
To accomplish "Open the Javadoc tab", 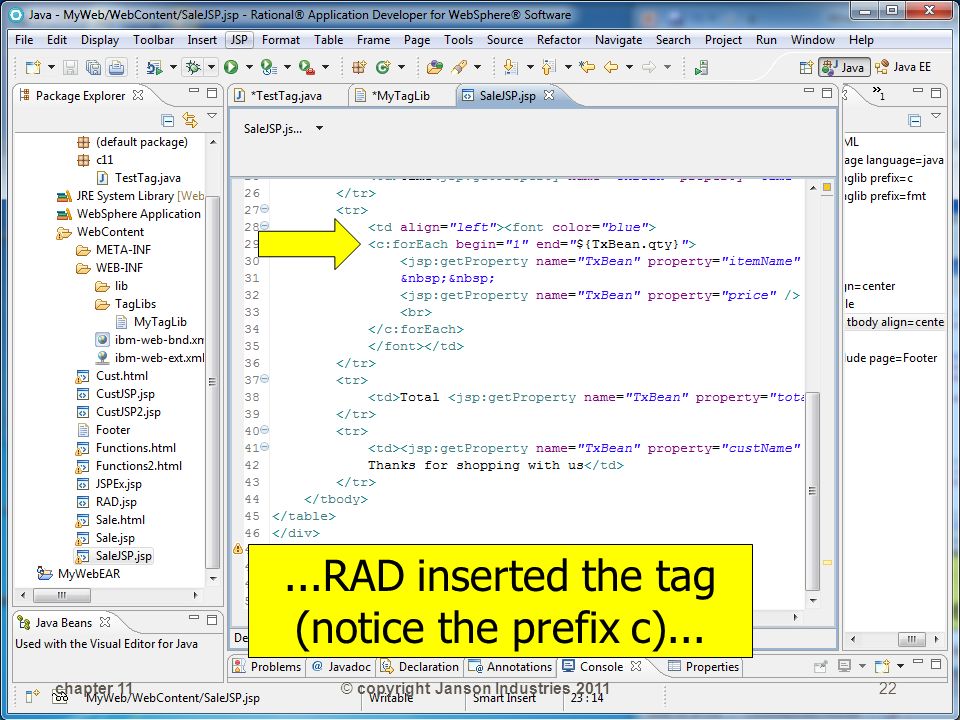I will click(x=342, y=667).
